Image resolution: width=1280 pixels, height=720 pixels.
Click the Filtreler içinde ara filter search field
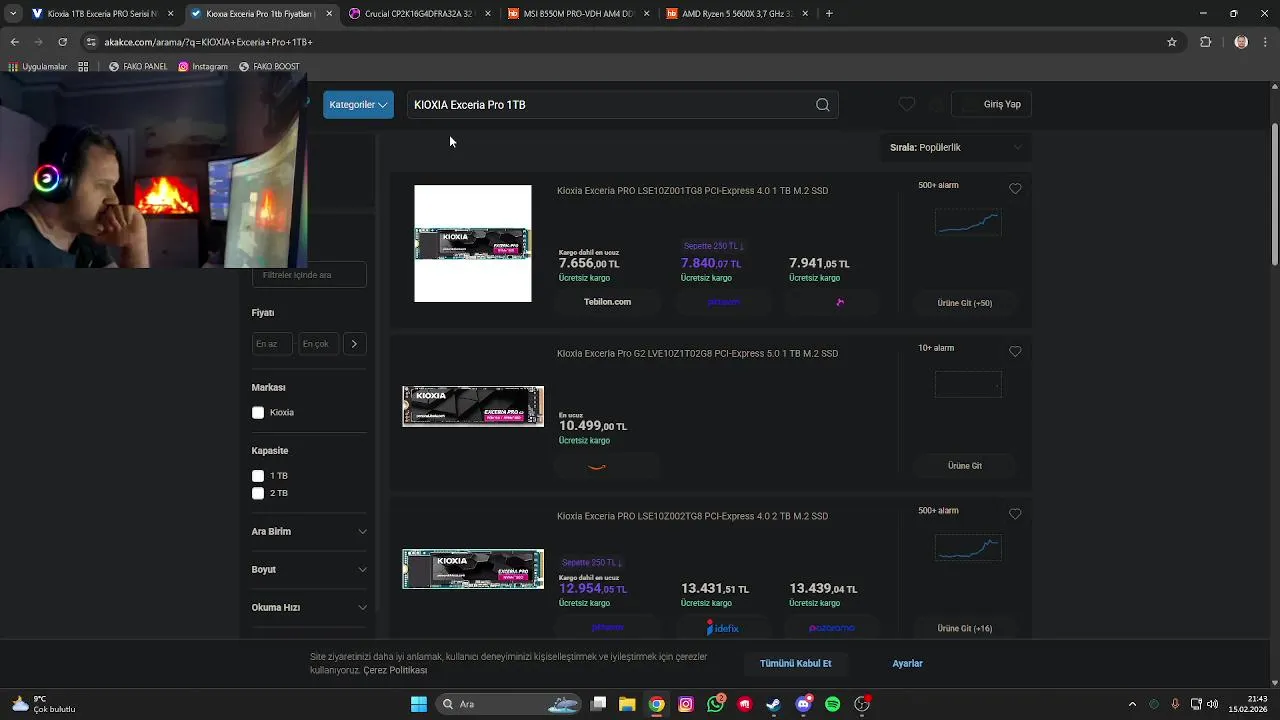309,275
